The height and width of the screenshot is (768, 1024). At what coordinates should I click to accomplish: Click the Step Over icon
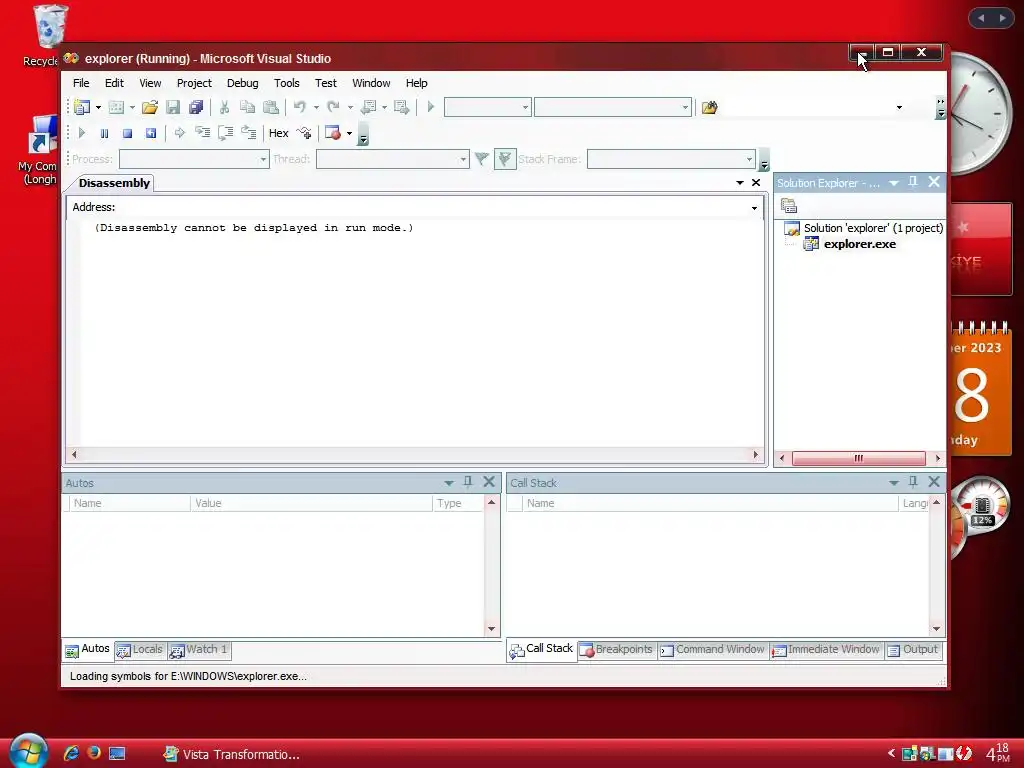click(x=225, y=133)
